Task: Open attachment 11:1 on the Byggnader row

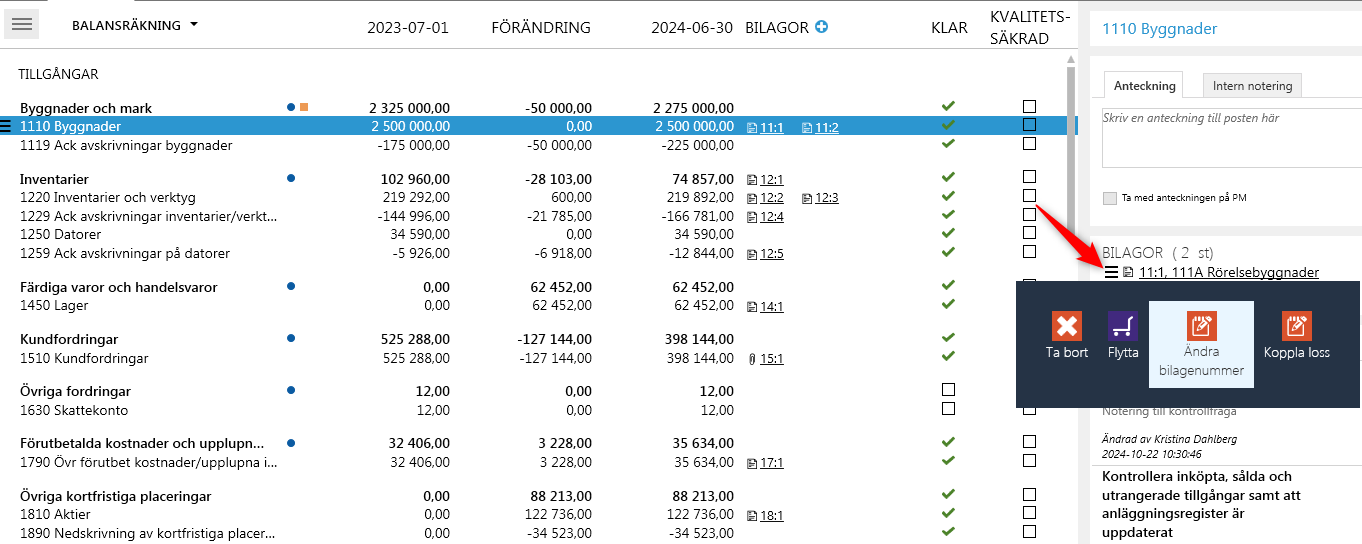Action: click(x=765, y=128)
